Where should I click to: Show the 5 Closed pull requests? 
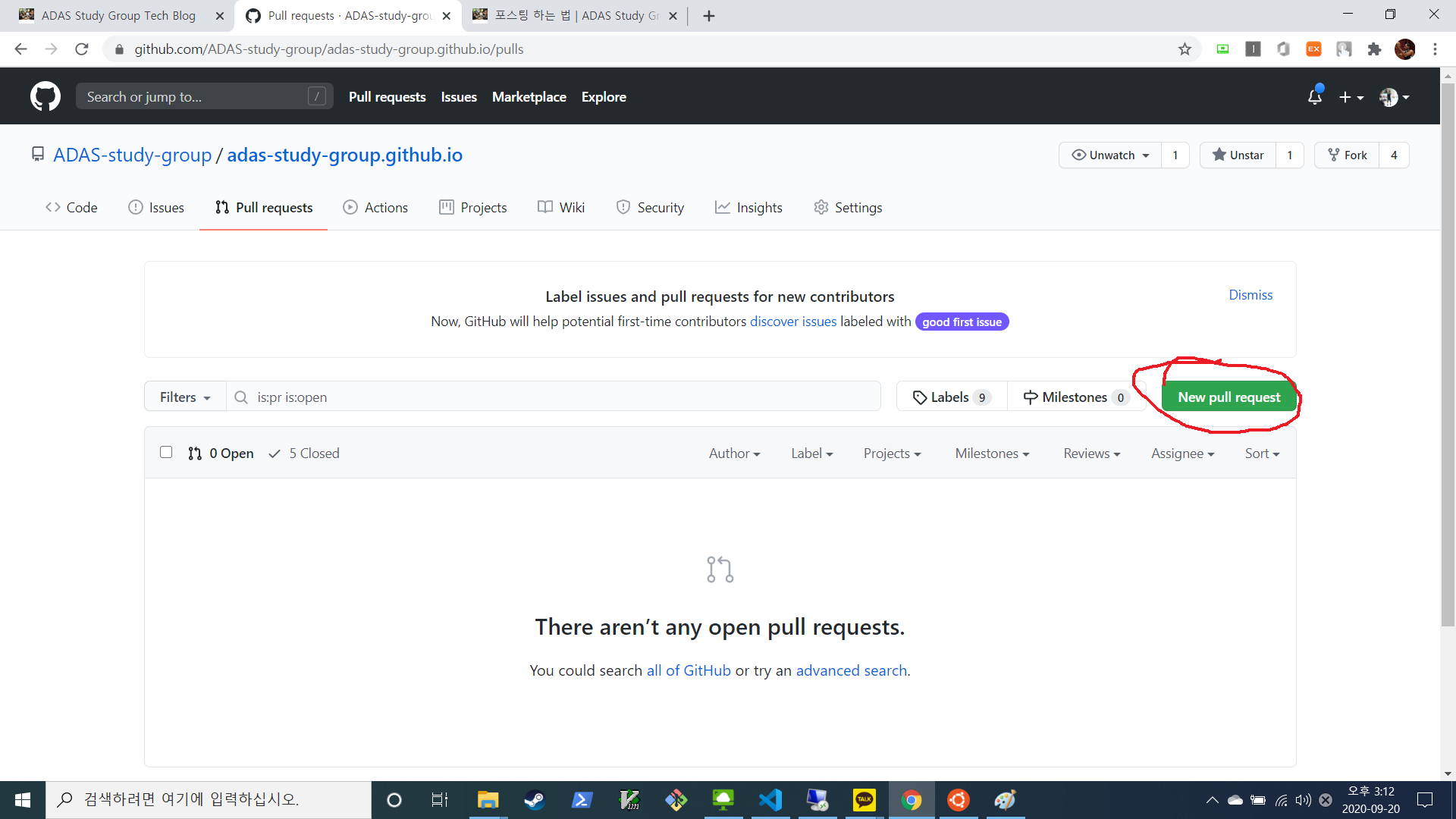point(304,453)
